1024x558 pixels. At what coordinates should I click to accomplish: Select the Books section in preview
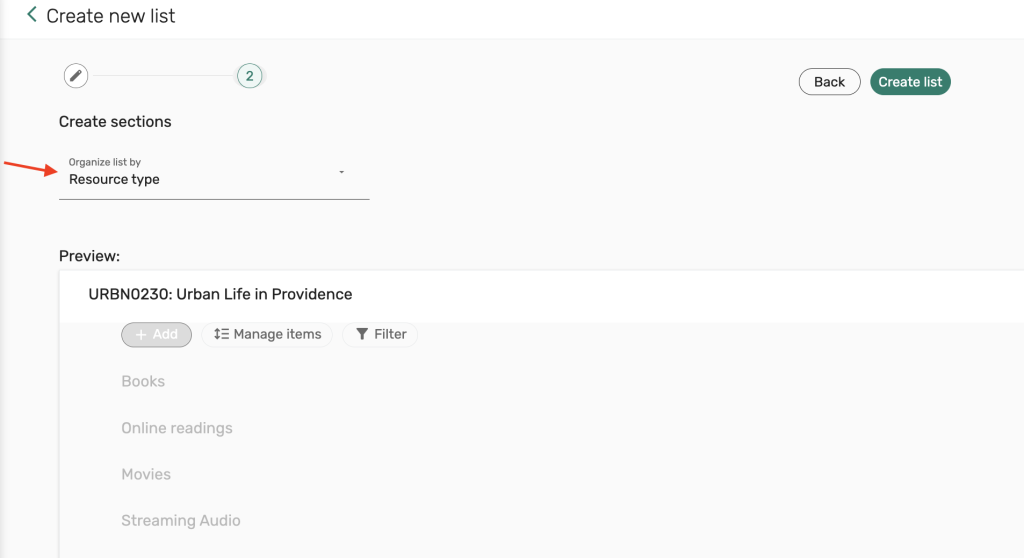(x=143, y=381)
